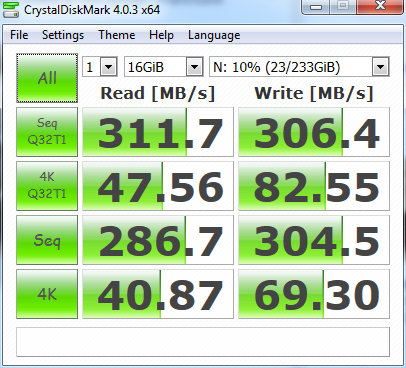This screenshot has height=368, width=406.
Task: Expand the N: drive selection dropdown
Action: pos(380,67)
